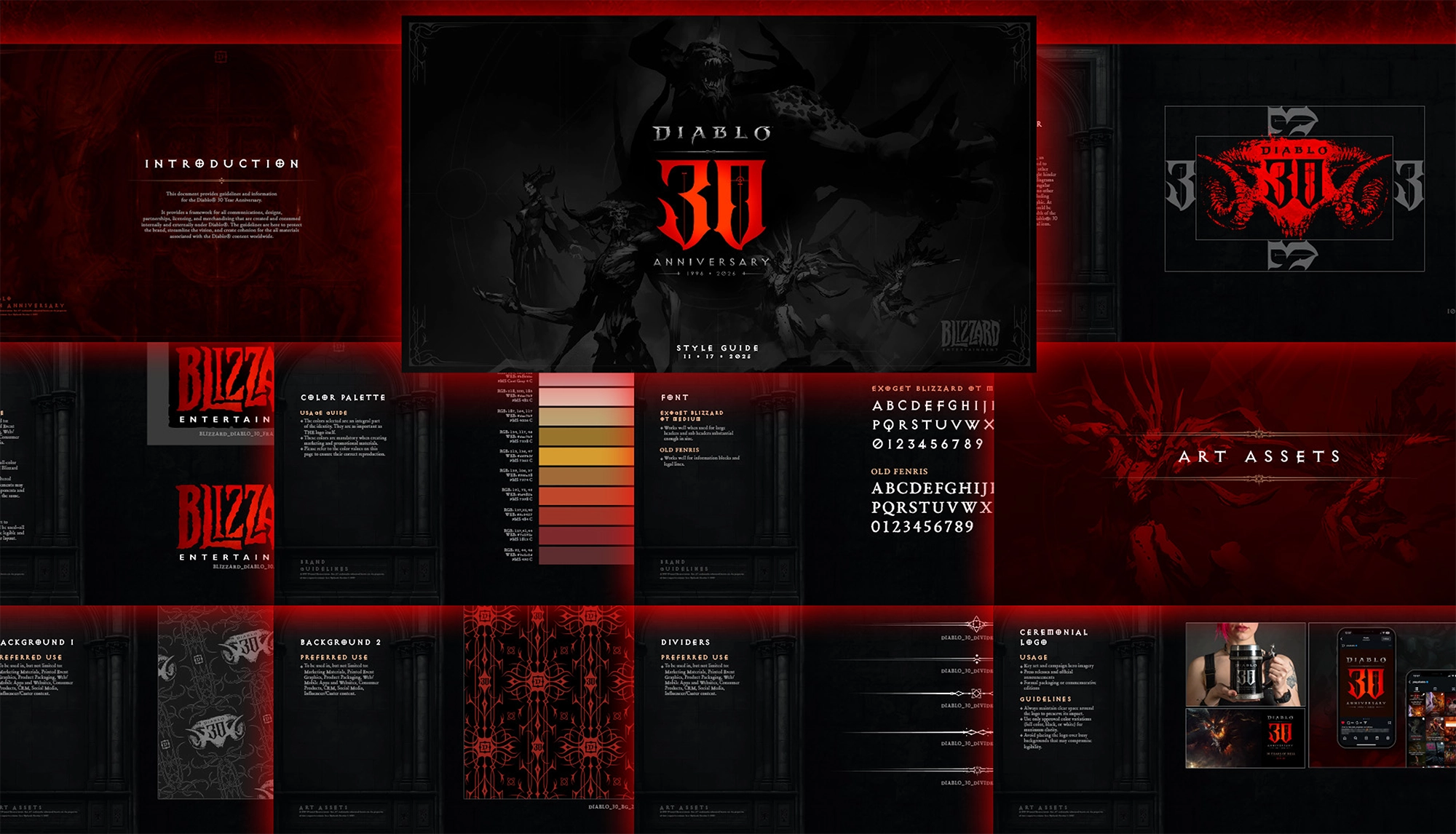Screen dimensions: 1456x834
Task: Select the light pink swatch at the top of the palette
Action: pos(586,397)
